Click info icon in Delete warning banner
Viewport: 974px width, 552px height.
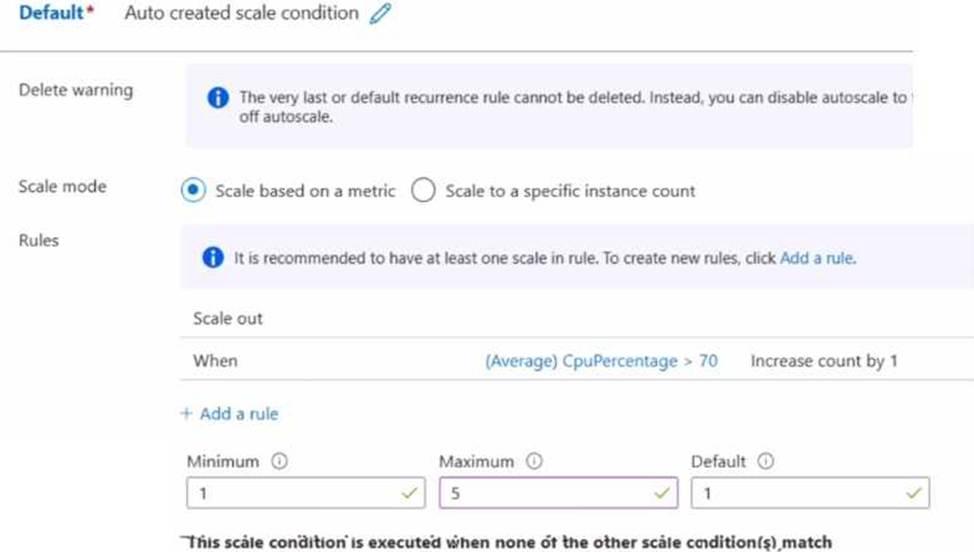point(217,98)
